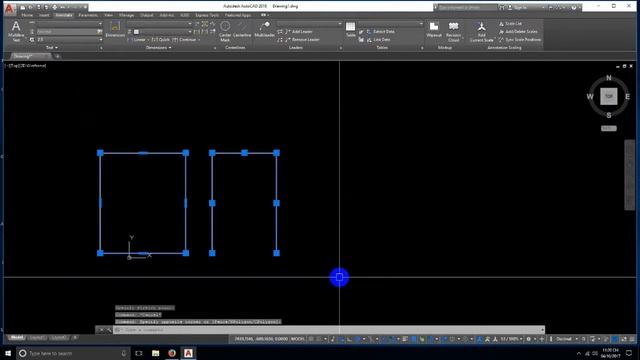Open File Explorer from the taskbar
The width and height of the screenshot is (640, 360).
click(x=156, y=353)
